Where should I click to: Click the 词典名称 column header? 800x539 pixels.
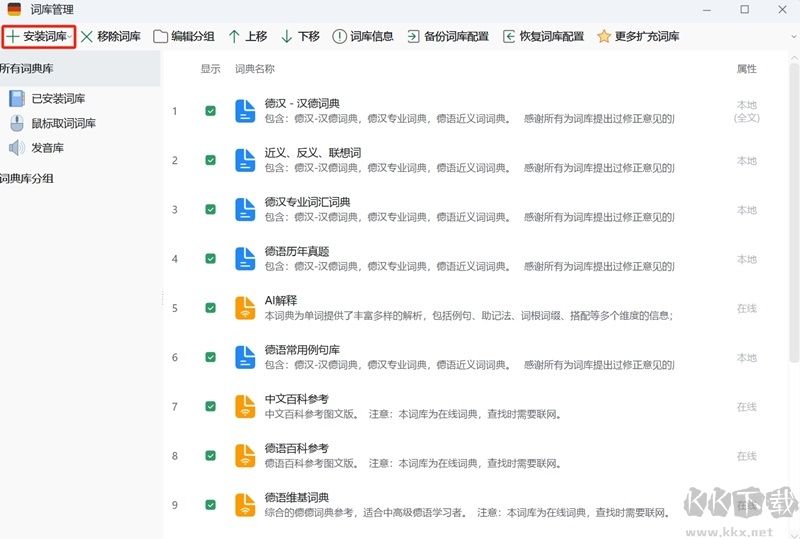point(254,69)
